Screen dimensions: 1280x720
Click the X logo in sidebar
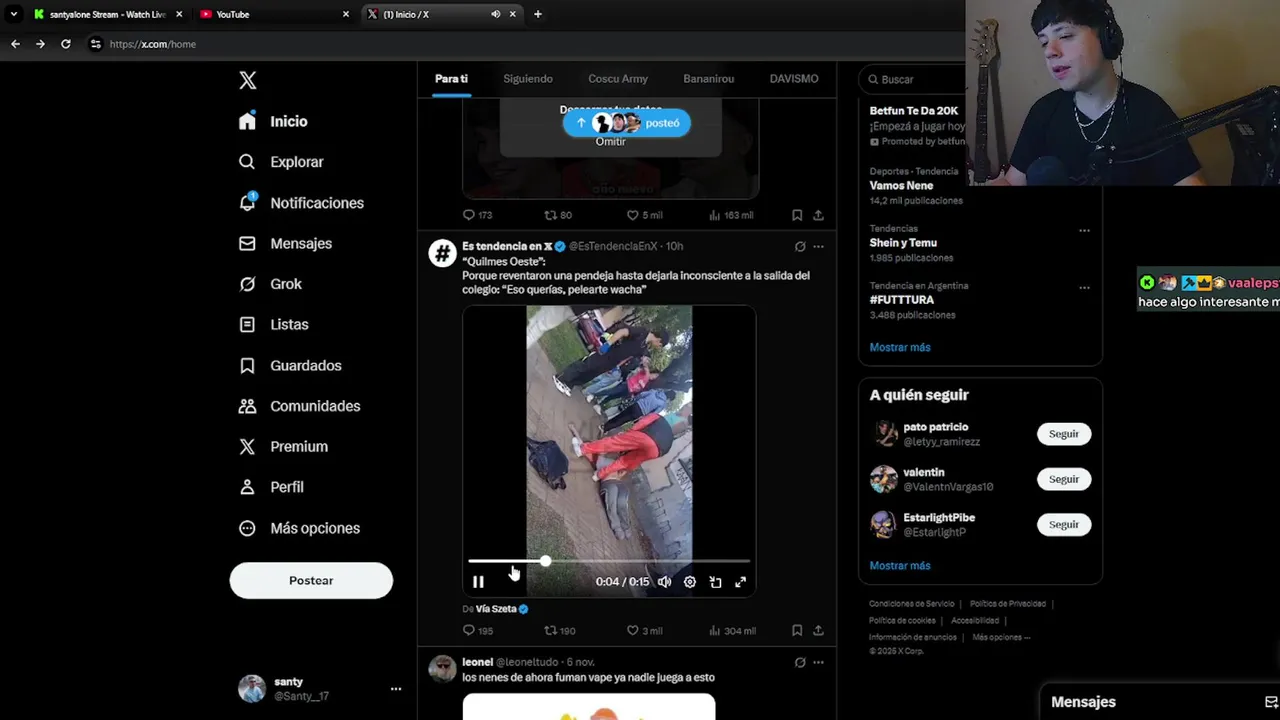click(248, 80)
